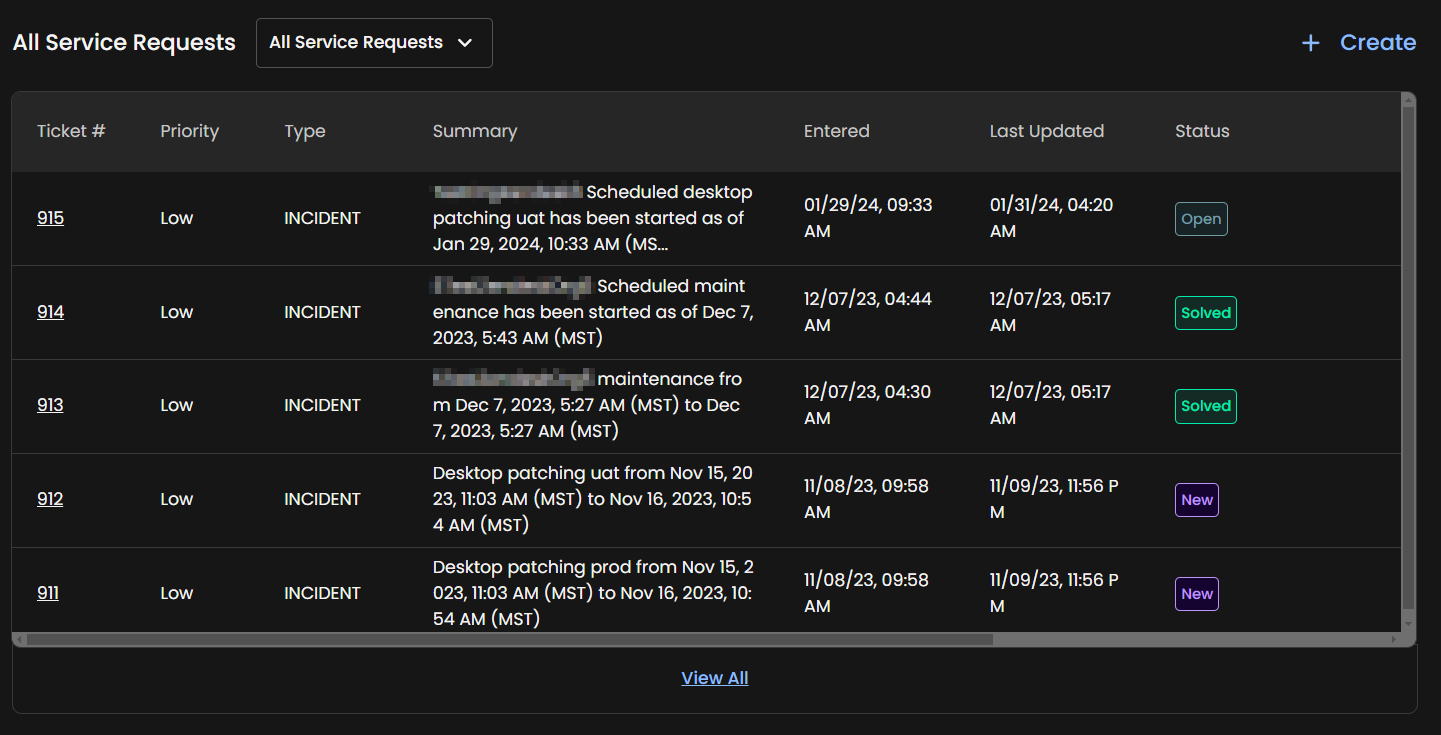
Task: Click the horizontal scrollbar right arrow
Action: pyautogui.click(x=1395, y=639)
